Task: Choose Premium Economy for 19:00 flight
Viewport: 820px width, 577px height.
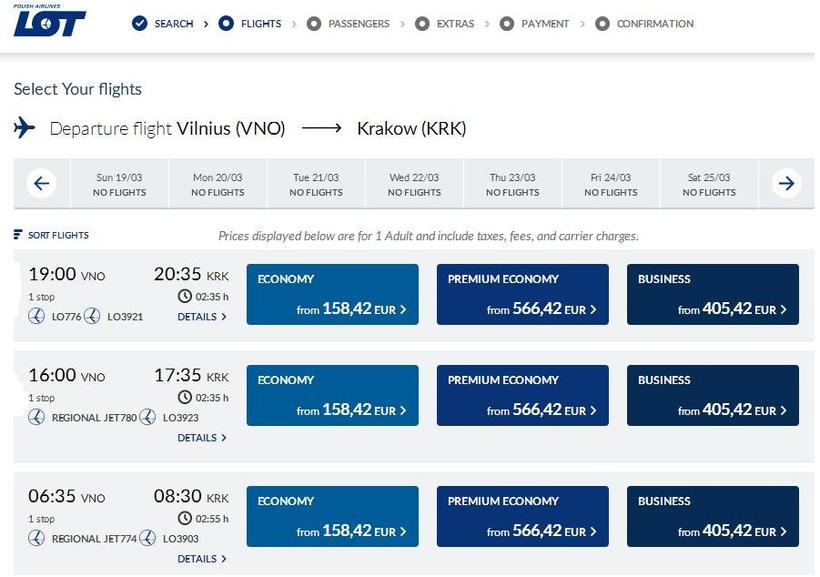Action: pyautogui.click(x=522, y=295)
